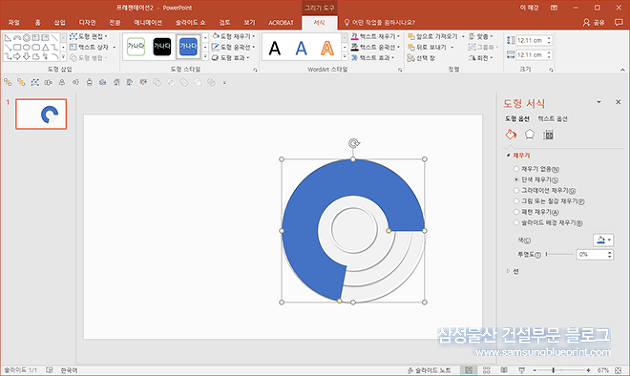Click the shape height field
This screenshot has height=376, width=630.
coord(530,40)
